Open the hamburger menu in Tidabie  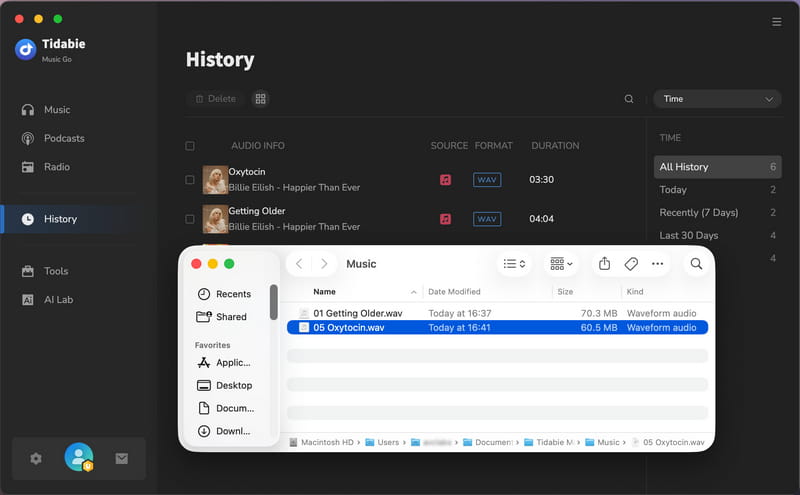pos(777,21)
